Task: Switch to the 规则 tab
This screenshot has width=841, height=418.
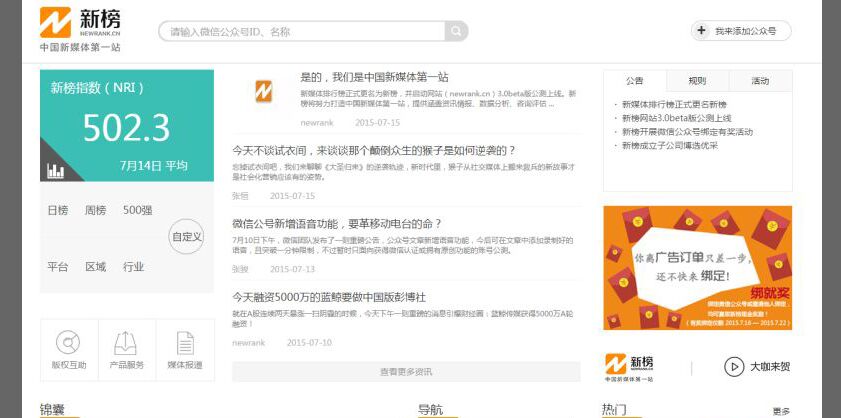Action: coord(697,81)
